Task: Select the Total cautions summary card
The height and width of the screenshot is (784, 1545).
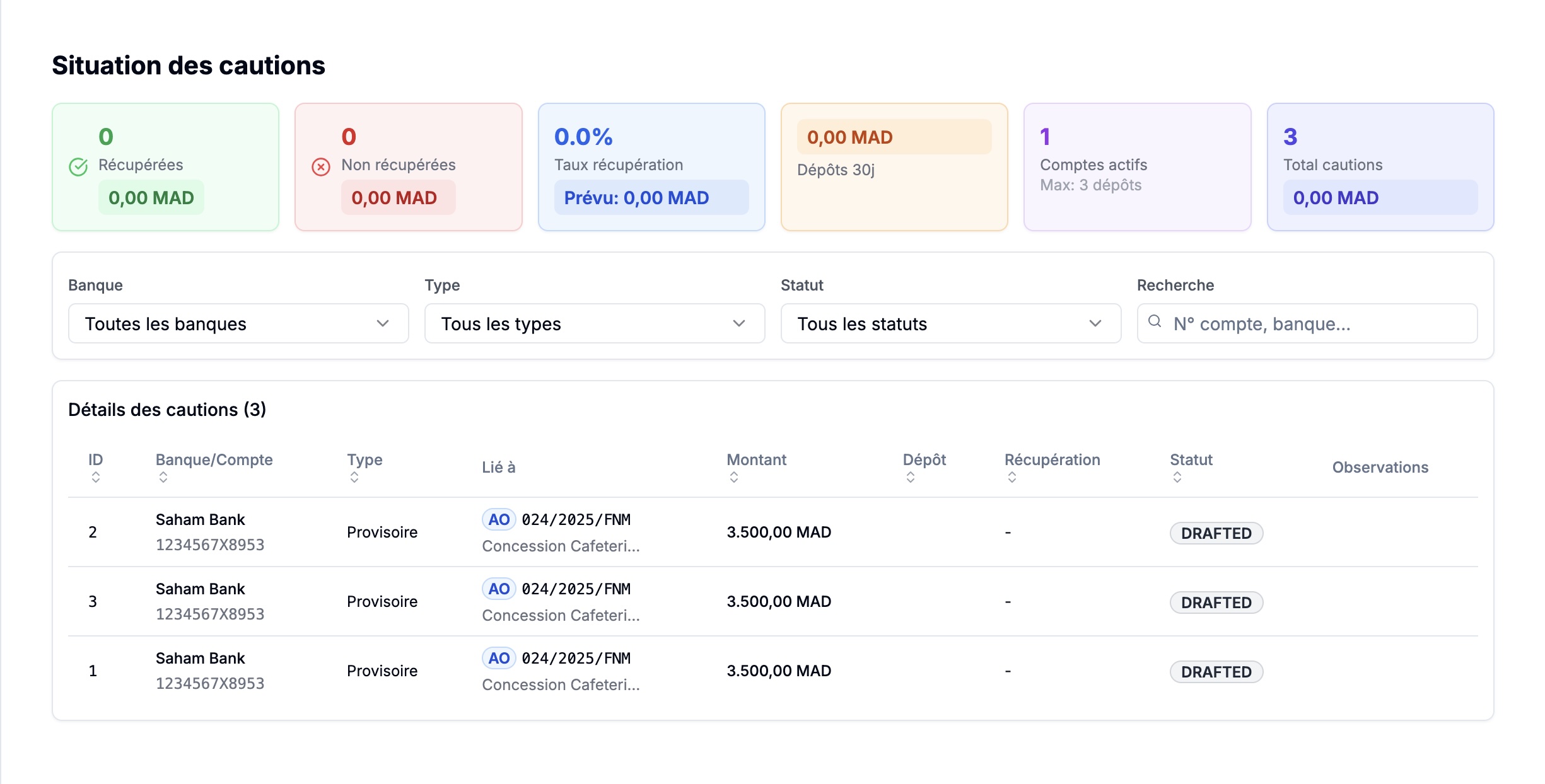Action: (1380, 167)
